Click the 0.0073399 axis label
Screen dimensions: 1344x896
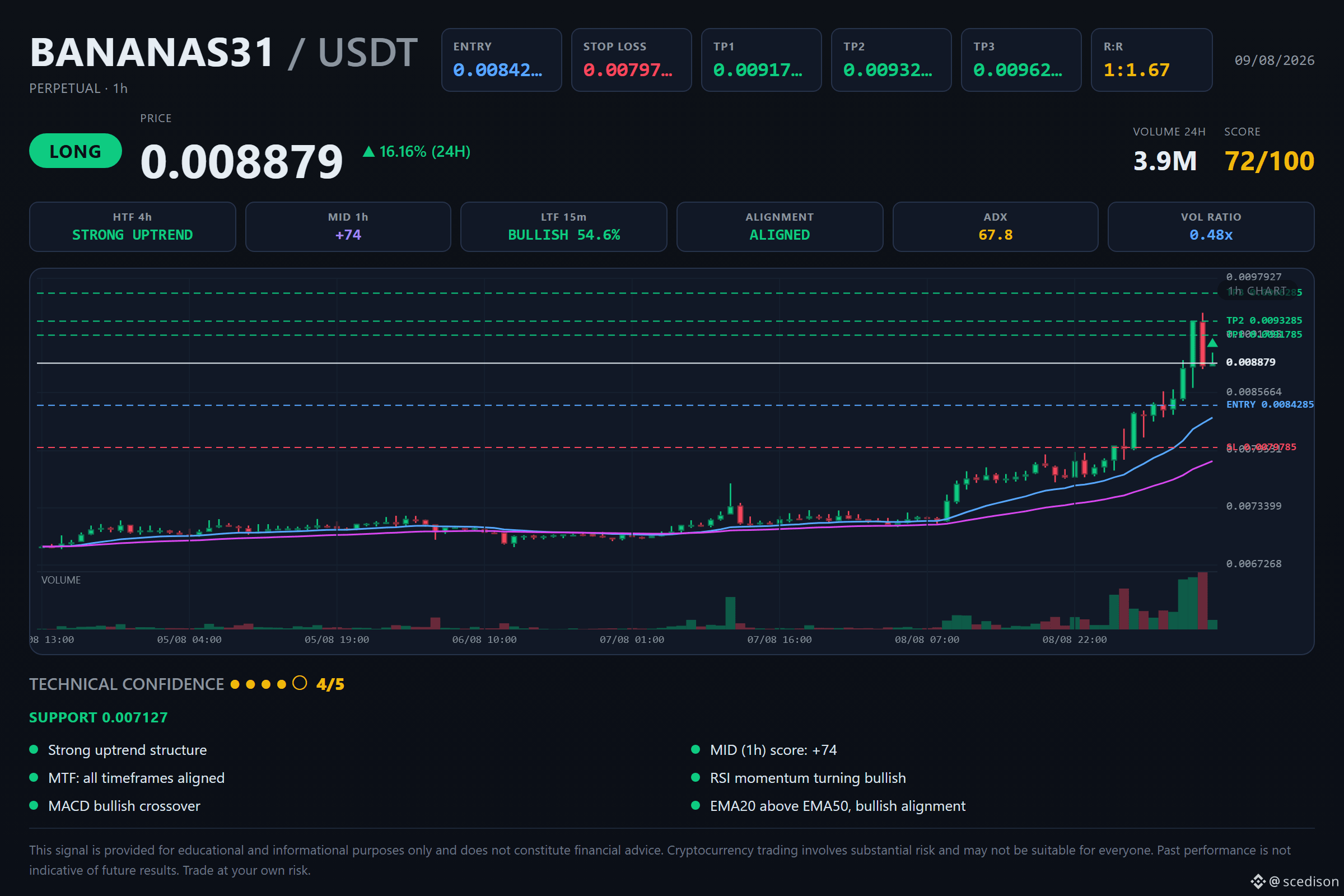pos(1254,506)
